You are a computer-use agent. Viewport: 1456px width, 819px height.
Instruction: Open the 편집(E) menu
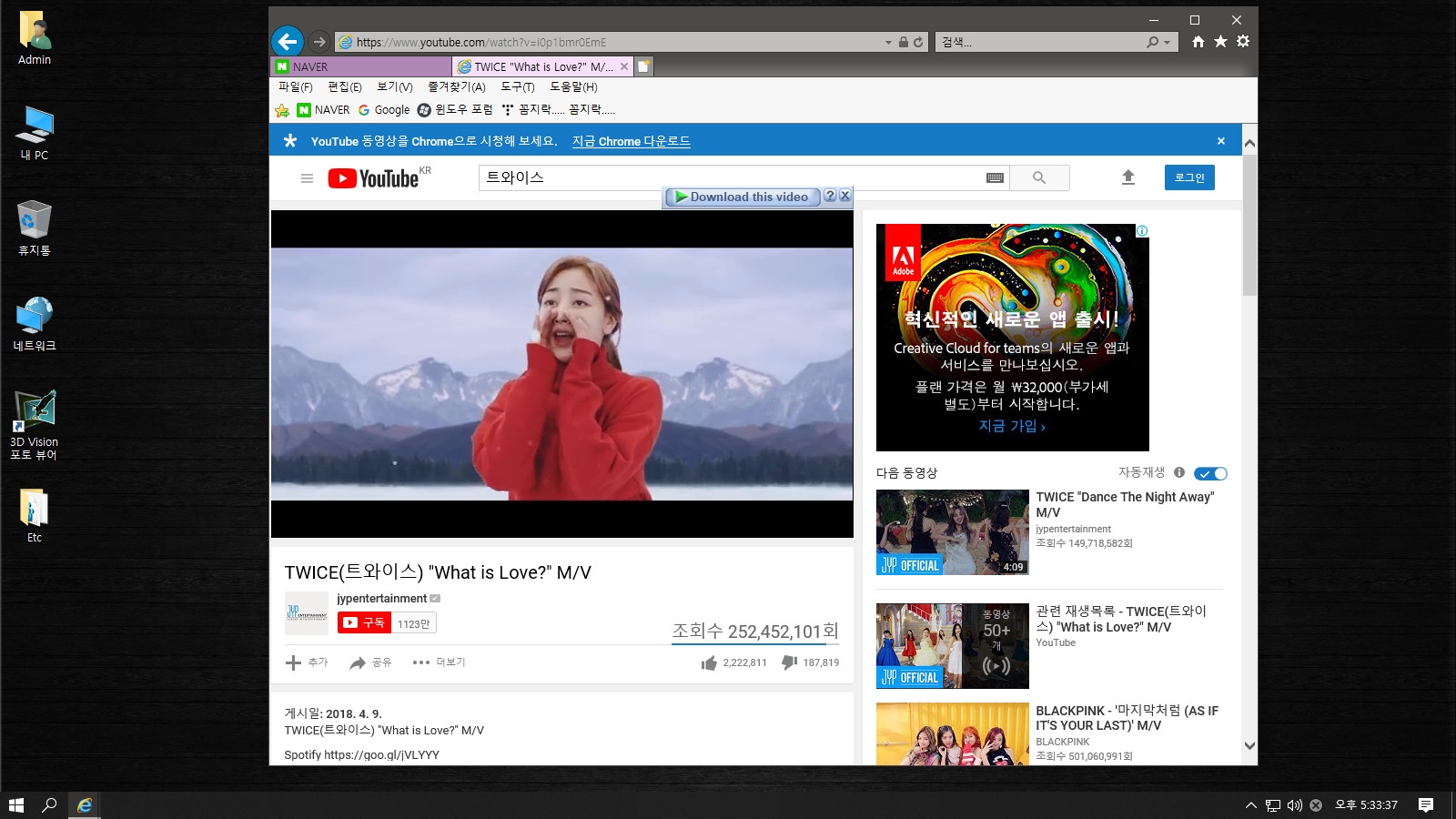coord(345,86)
